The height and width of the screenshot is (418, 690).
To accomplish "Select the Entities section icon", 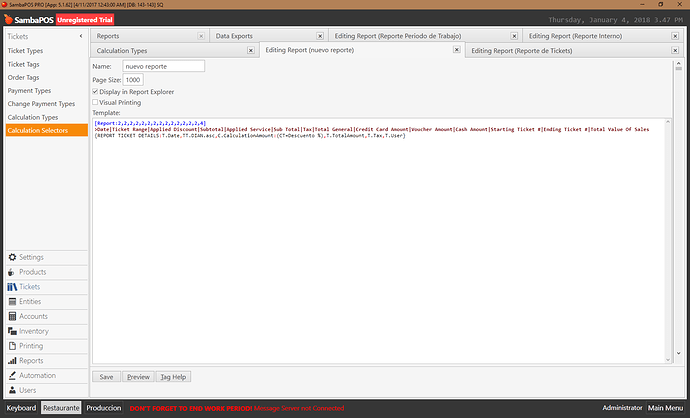I will (x=12, y=301).
